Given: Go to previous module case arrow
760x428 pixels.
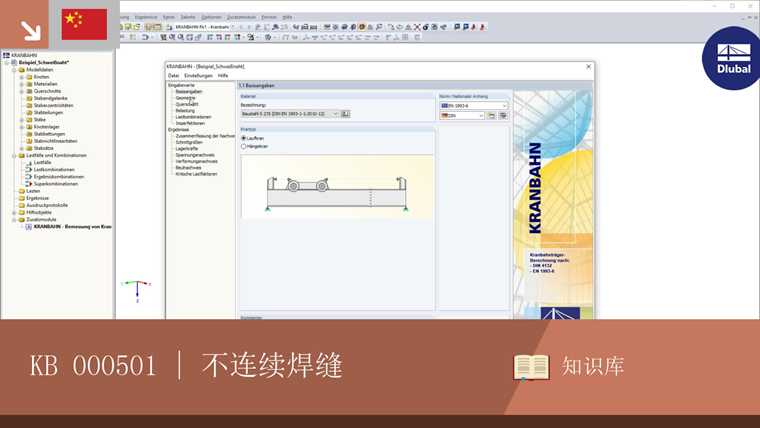Looking at the screenshot, I should (x=241, y=27).
